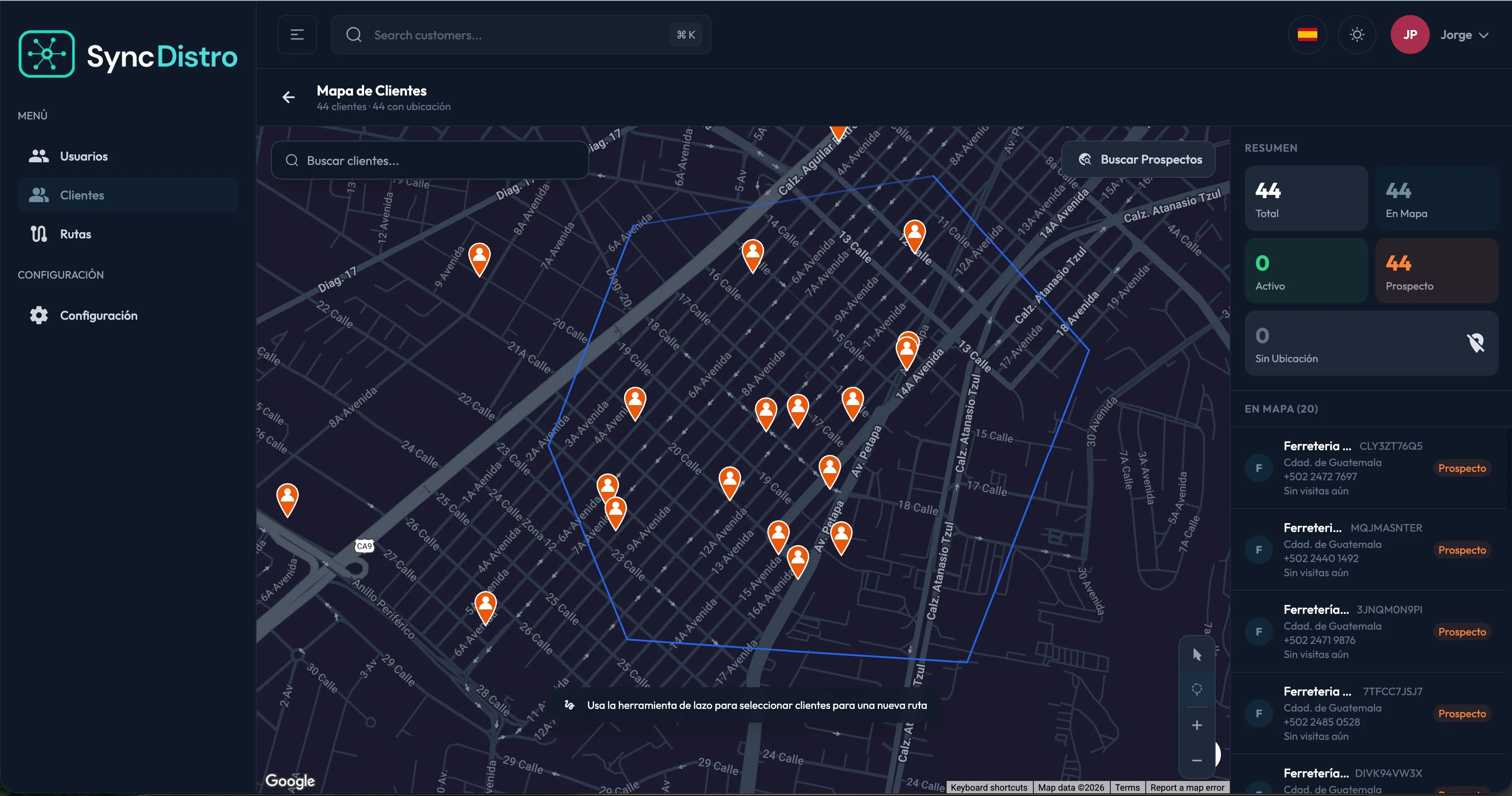Click the 44 clientes · 44 con ubicación subtitle
The height and width of the screenshot is (796, 1512).
383,107
